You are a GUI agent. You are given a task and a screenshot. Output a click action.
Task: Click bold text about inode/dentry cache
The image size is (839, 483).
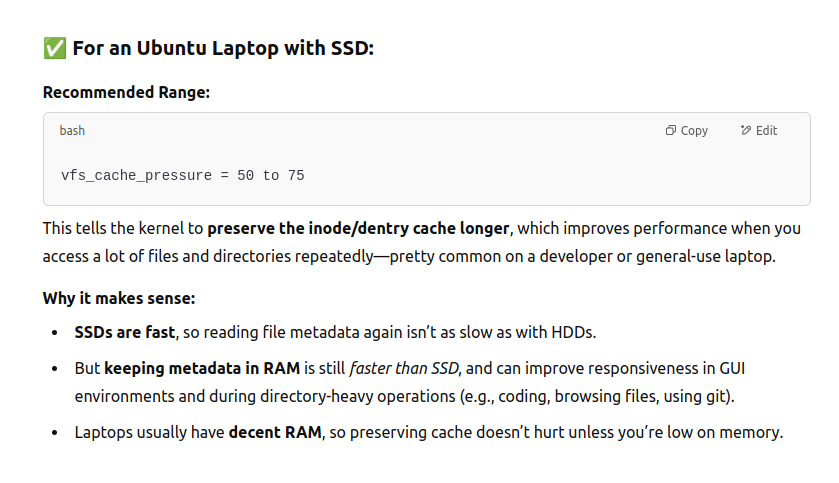(359, 228)
